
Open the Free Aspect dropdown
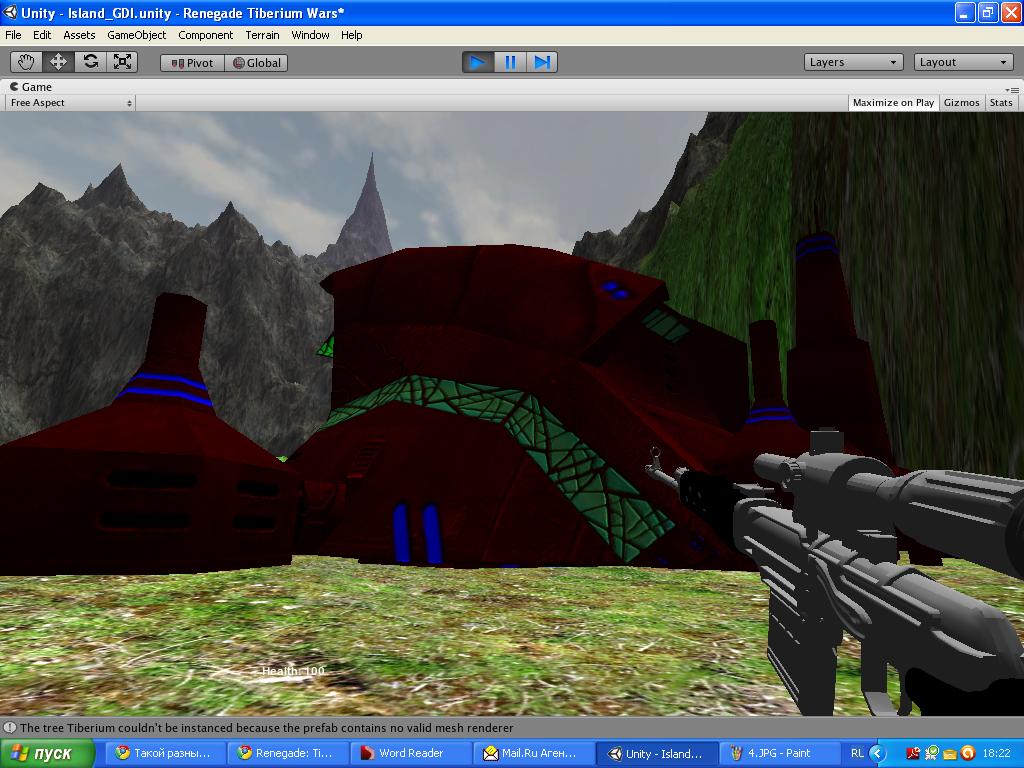click(70, 103)
